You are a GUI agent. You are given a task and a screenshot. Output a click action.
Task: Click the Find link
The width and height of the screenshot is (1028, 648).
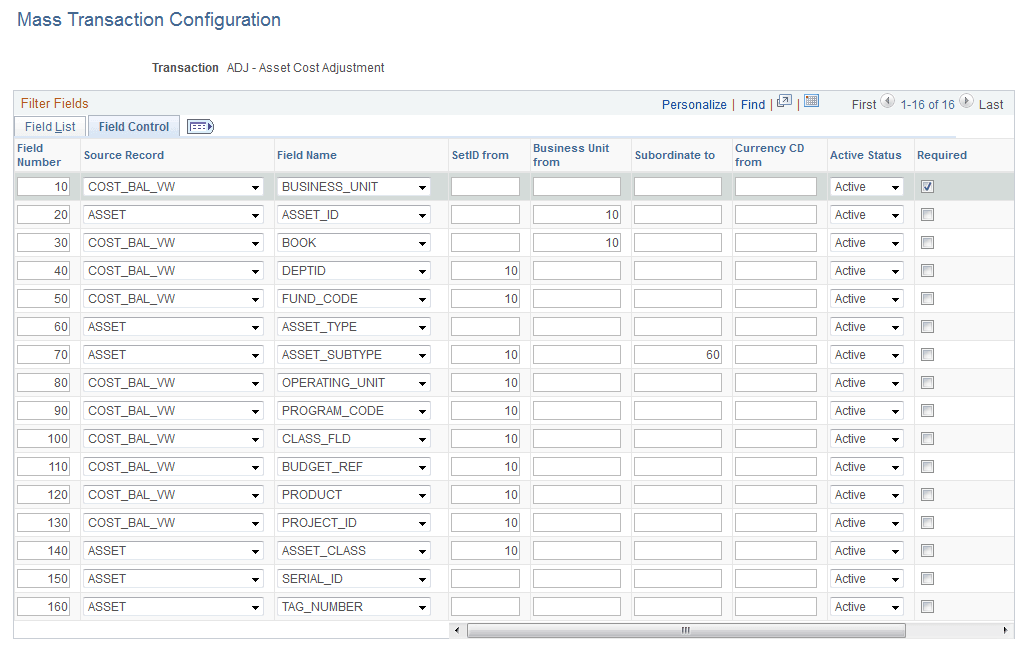pyautogui.click(x=753, y=104)
